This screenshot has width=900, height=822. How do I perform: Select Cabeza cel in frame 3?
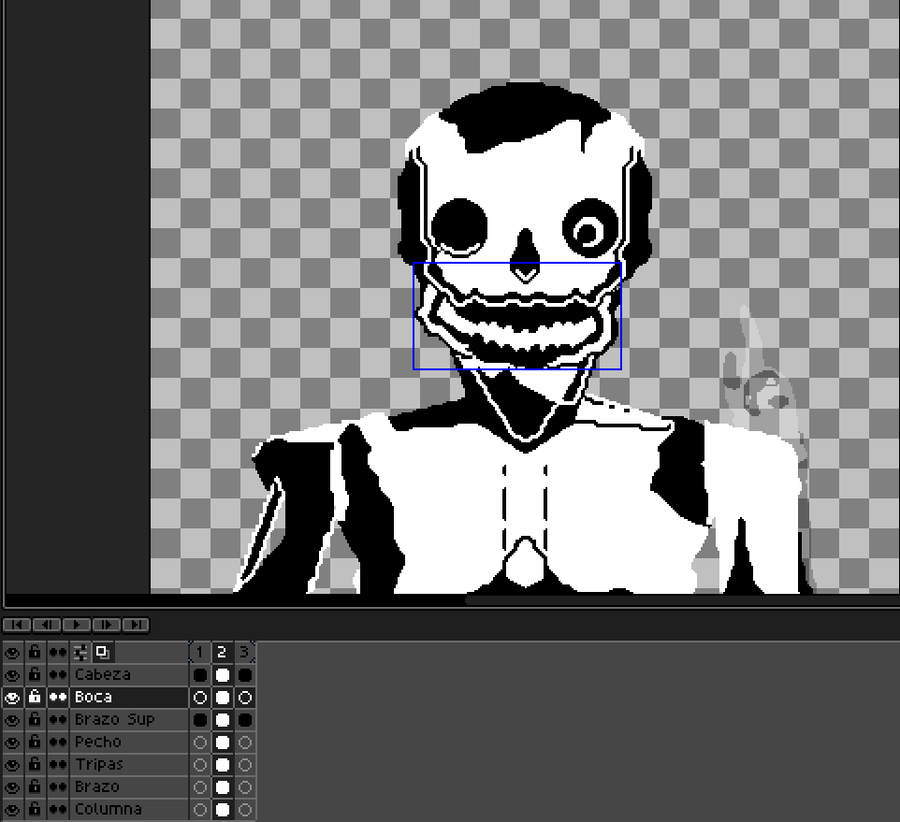point(245,674)
